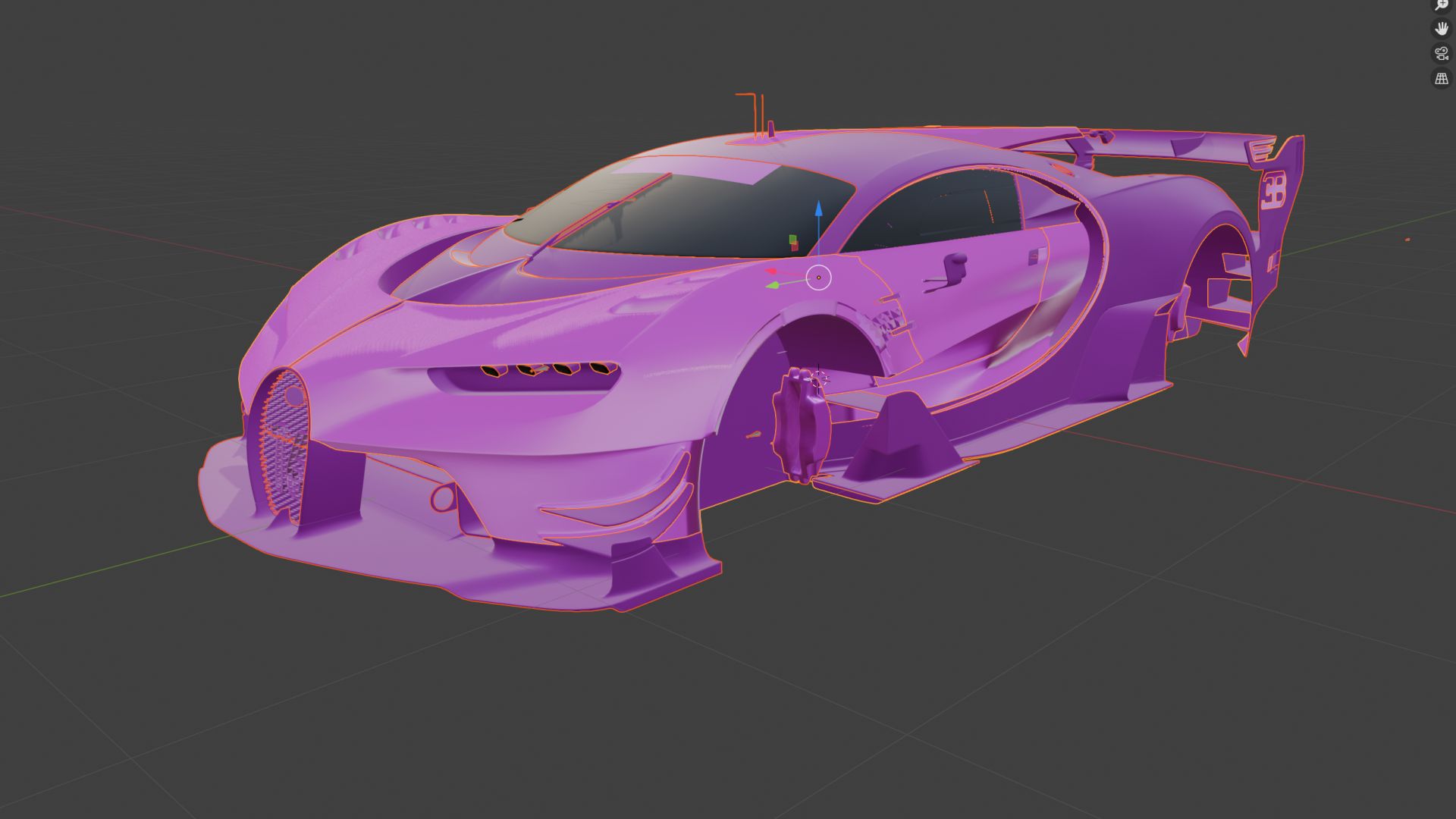The image size is (1456, 819).
Task: Switch to camera view with the camera icon
Action: [1440, 53]
